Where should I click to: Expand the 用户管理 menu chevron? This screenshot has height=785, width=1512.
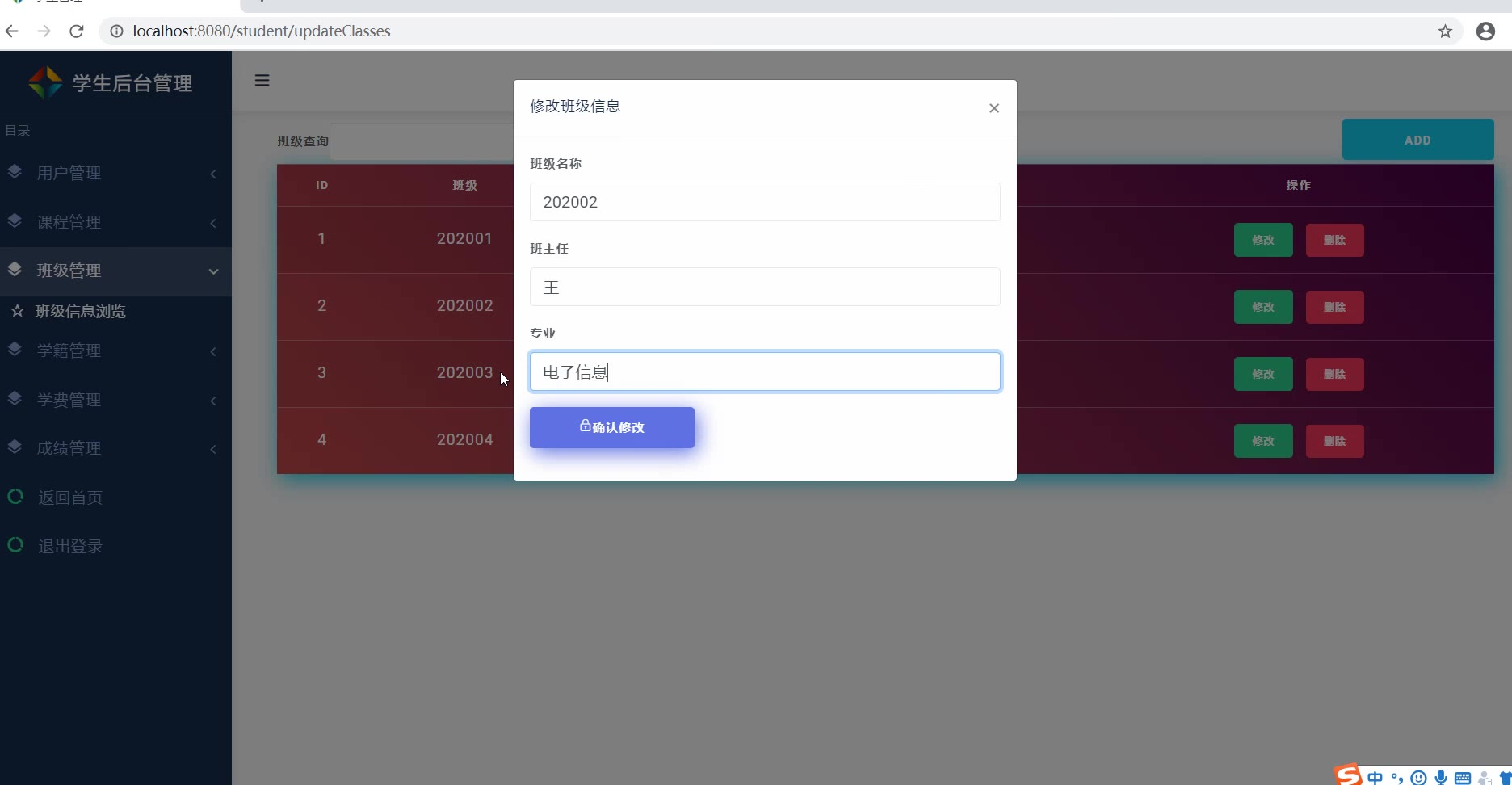pyautogui.click(x=213, y=174)
